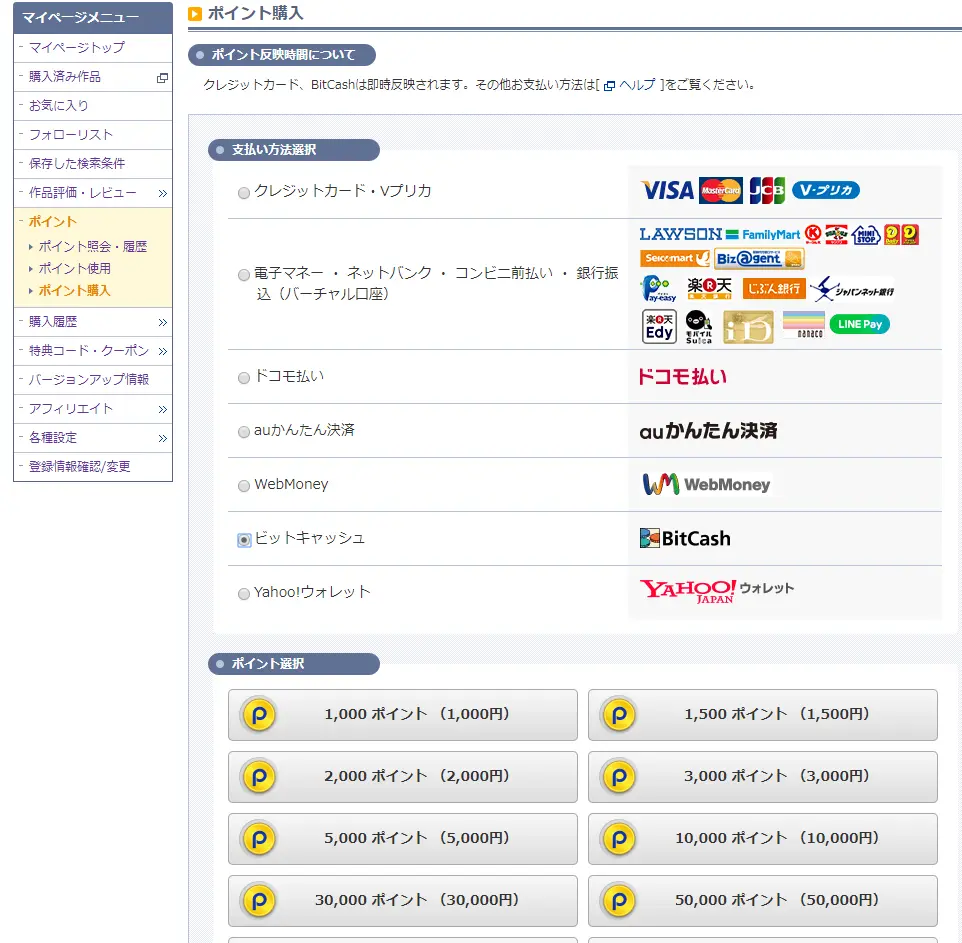Click the ジャパンネット銀行 logo
The image size is (962, 943).
[x=852, y=289]
